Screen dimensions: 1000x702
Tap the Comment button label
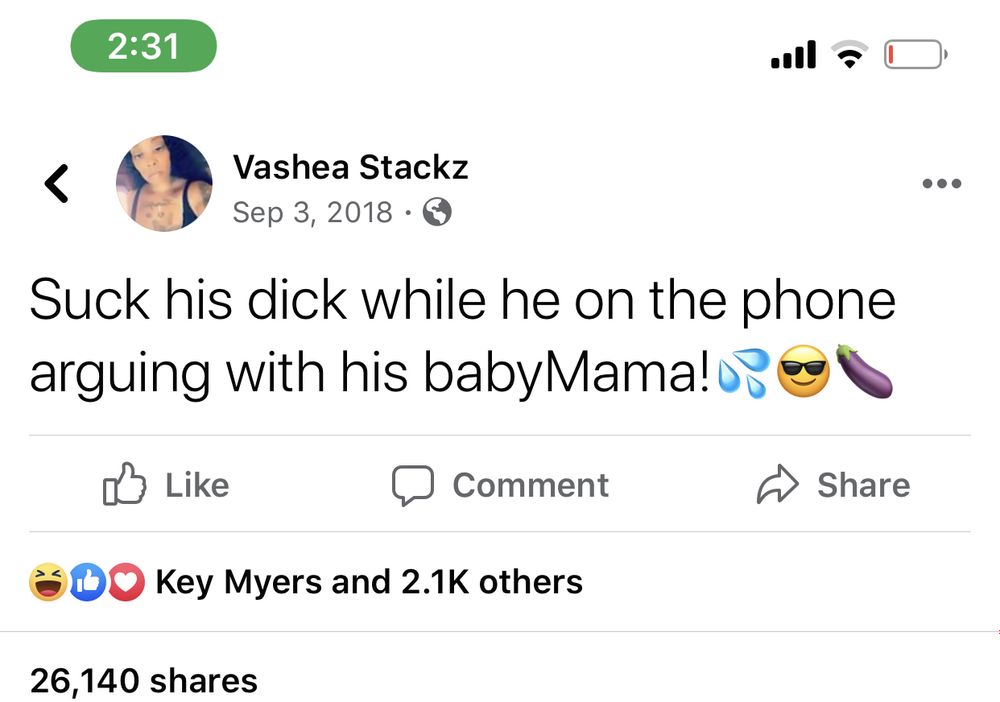click(x=531, y=485)
